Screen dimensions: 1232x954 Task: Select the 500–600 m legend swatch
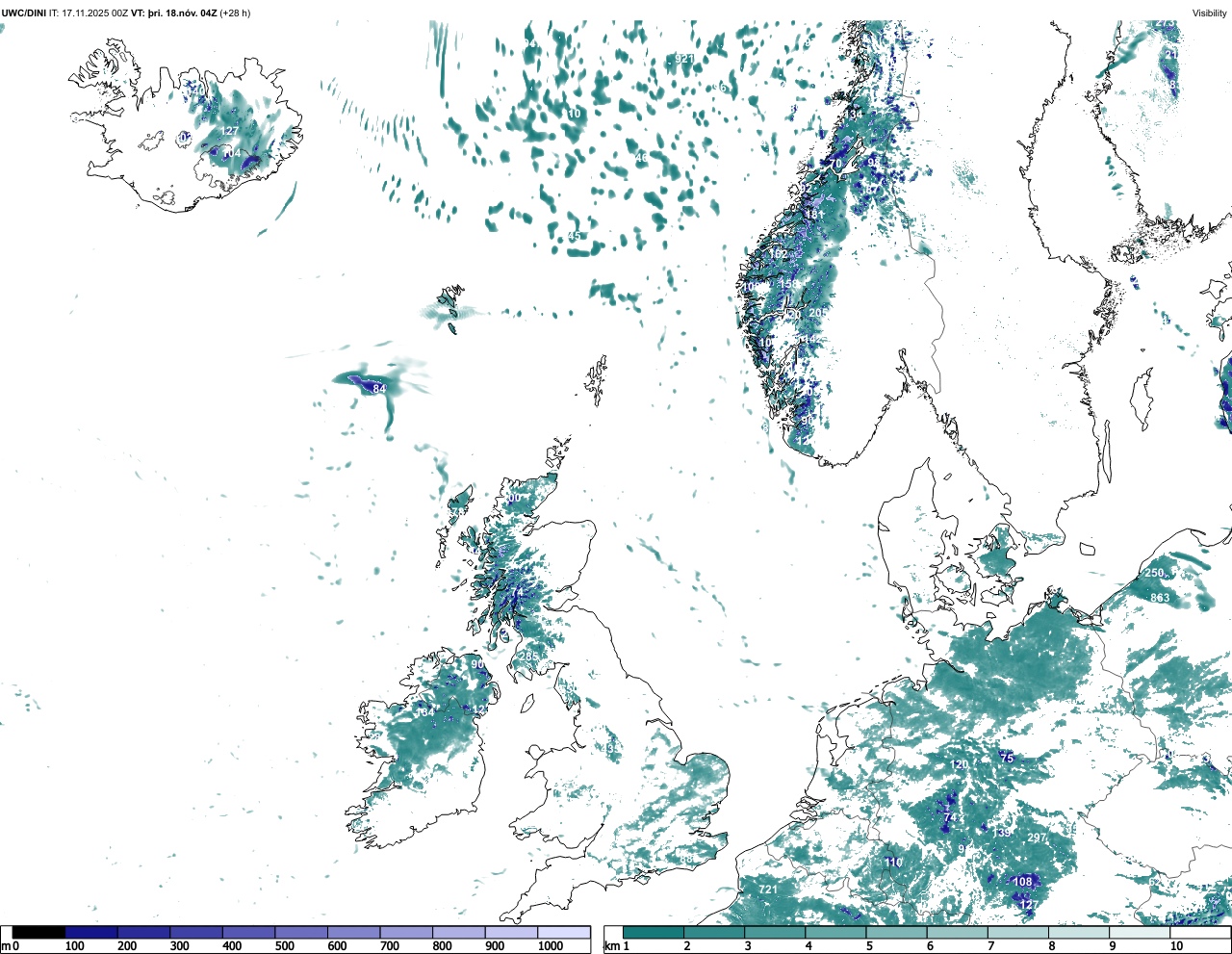[301, 933]
